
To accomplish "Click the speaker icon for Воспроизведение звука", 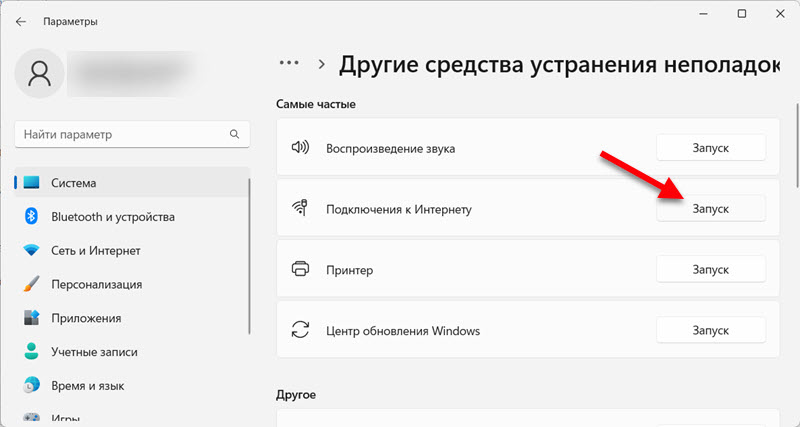I will (x=300, y=148).
